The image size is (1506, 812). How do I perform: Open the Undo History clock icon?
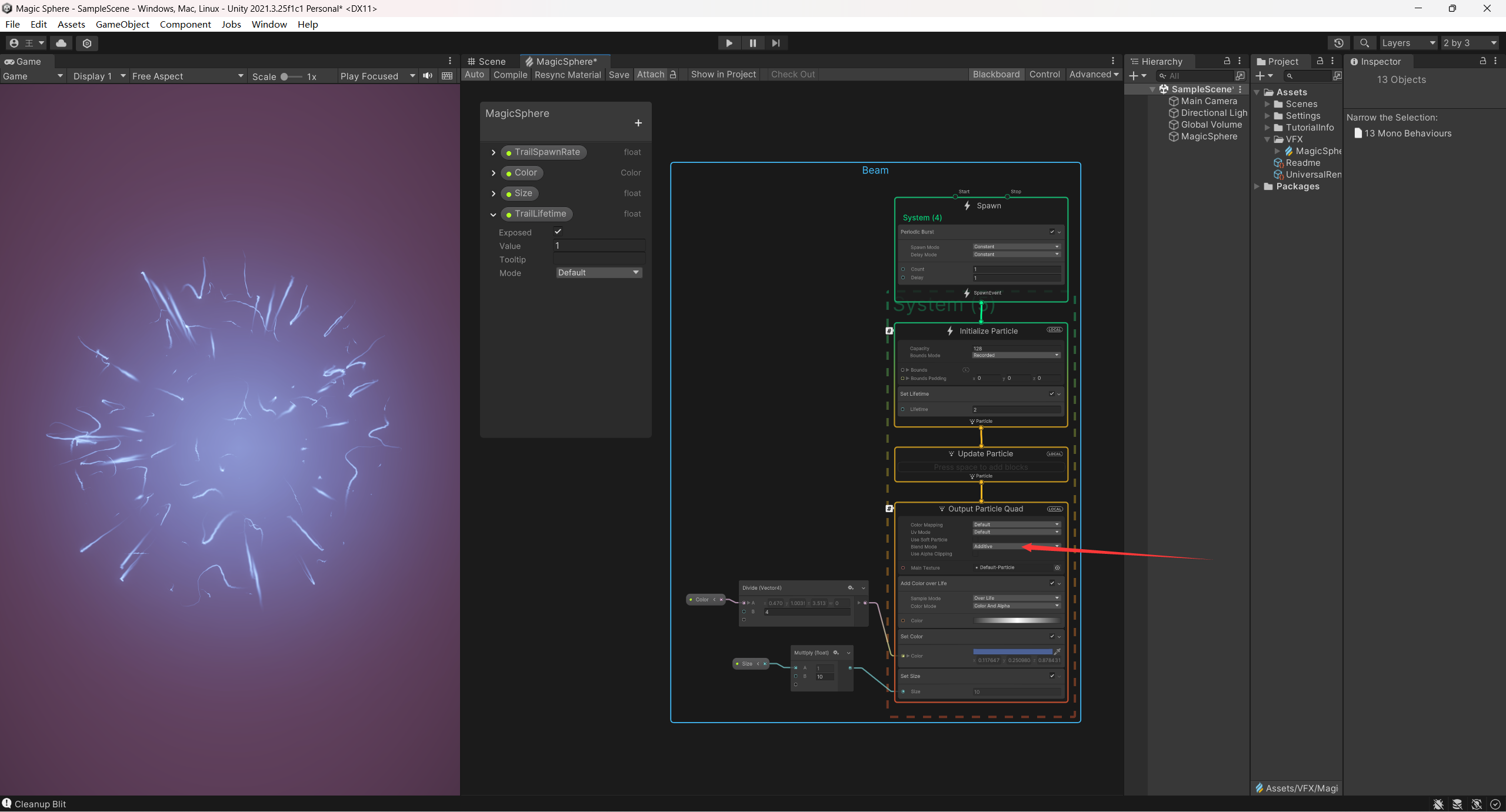1338,43
